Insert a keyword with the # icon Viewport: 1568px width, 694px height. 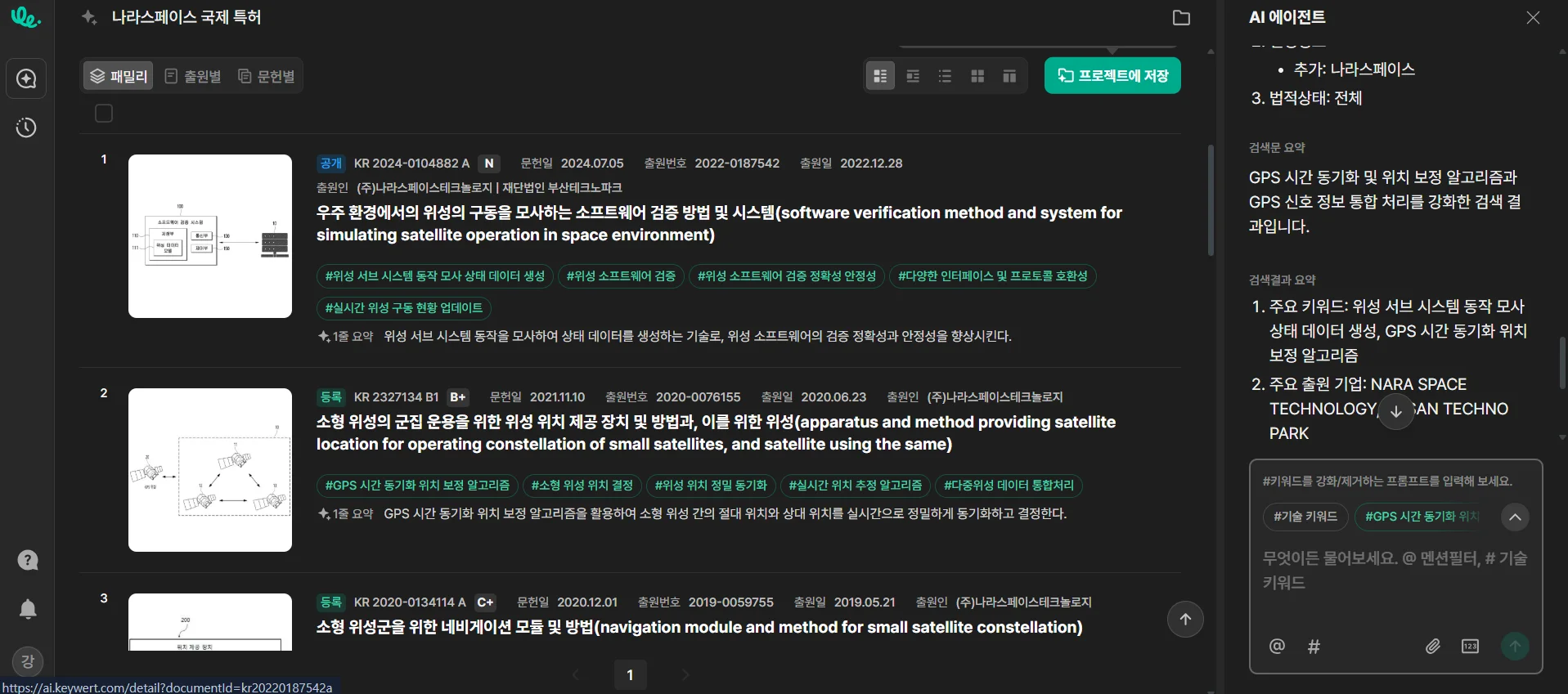(x=1314, y=647)
